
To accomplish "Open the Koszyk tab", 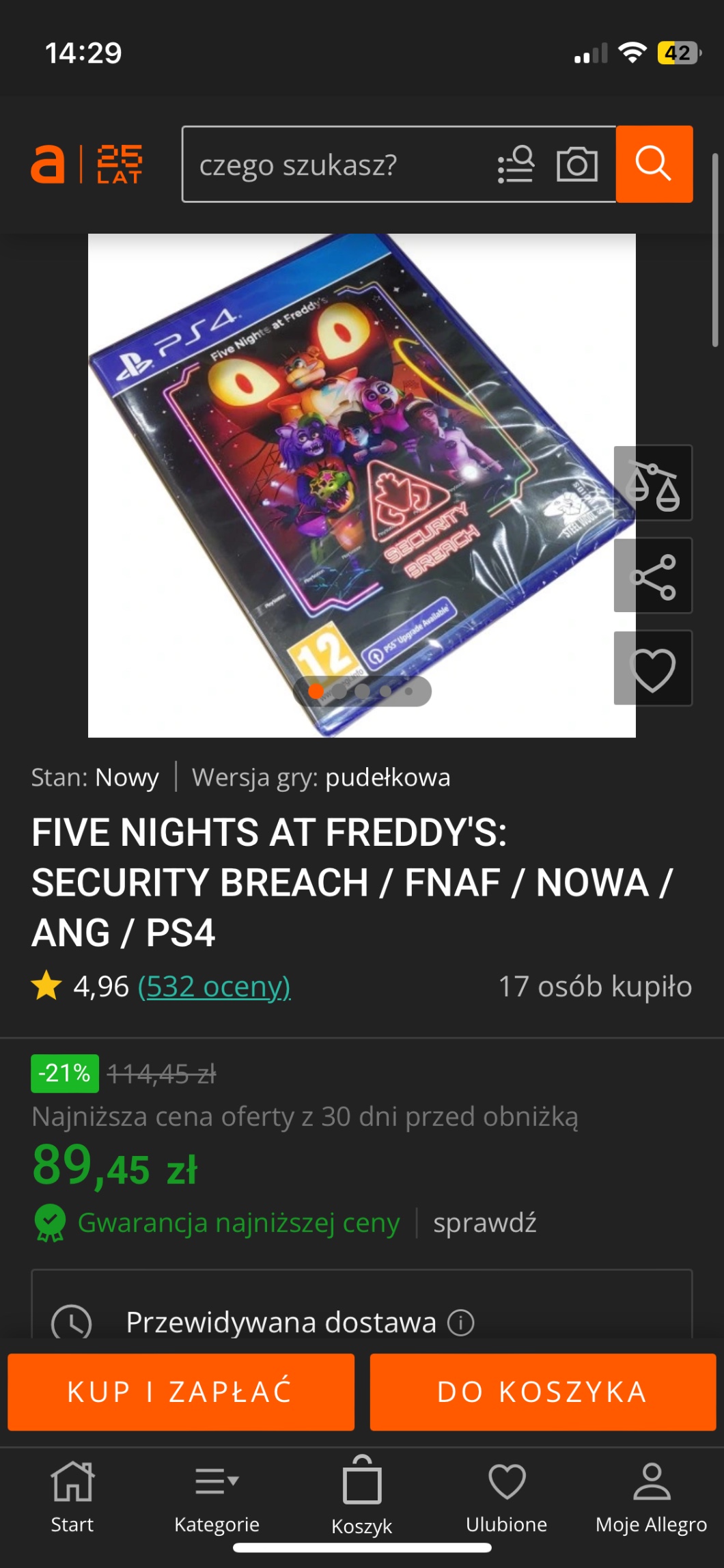I will 362,1496.
